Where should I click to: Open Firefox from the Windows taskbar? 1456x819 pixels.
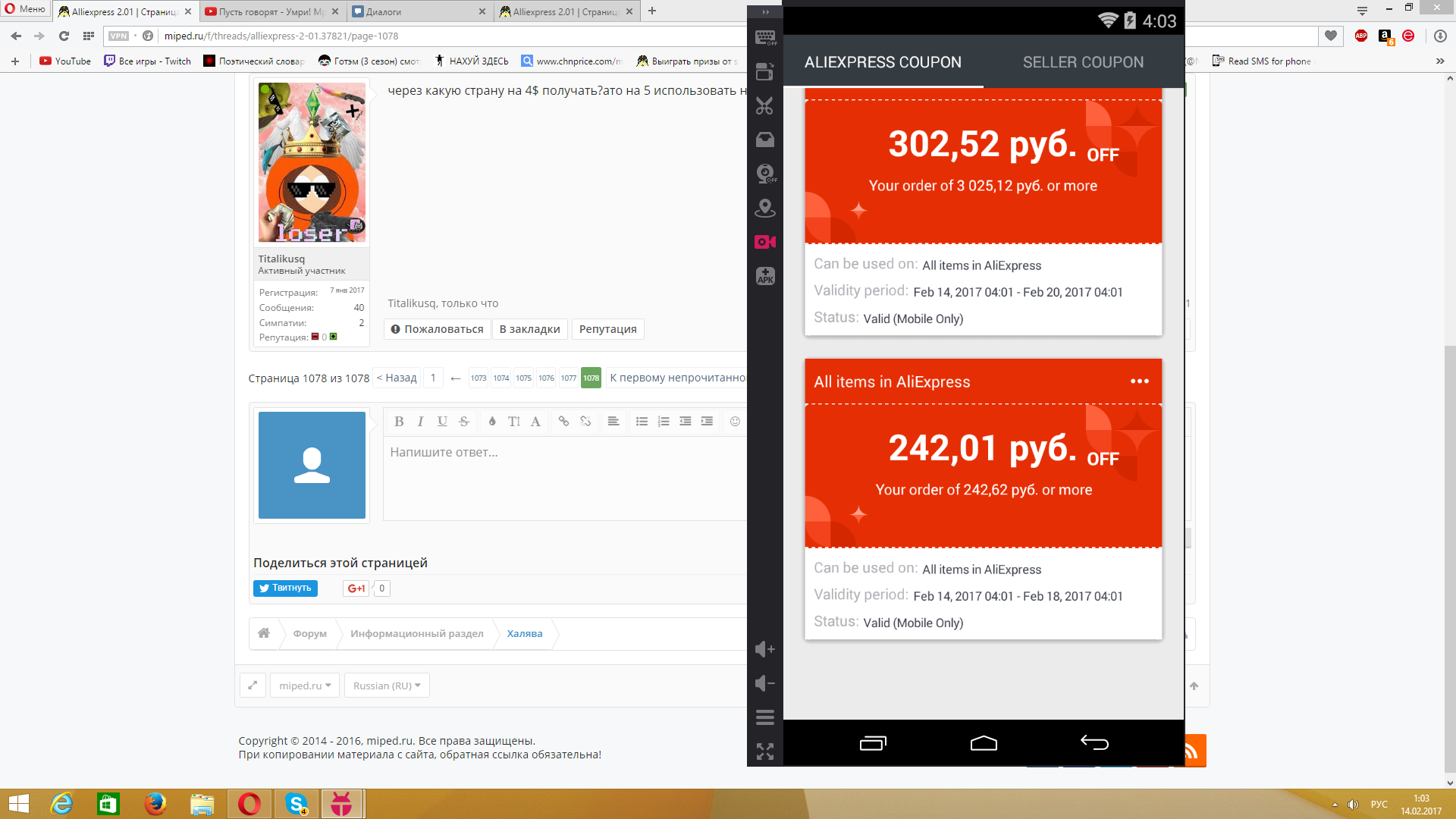(155, 804)
